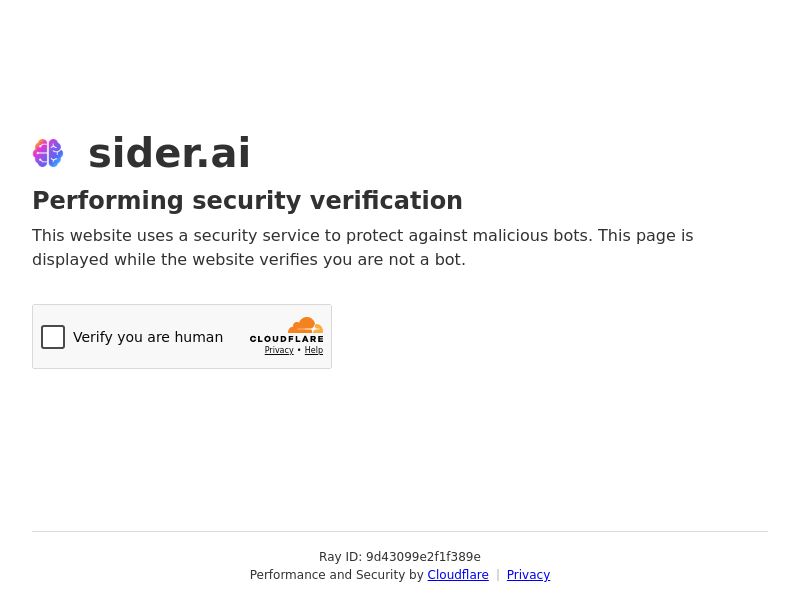
Task: Open the footer Privacy link
Action: point(529,574)
